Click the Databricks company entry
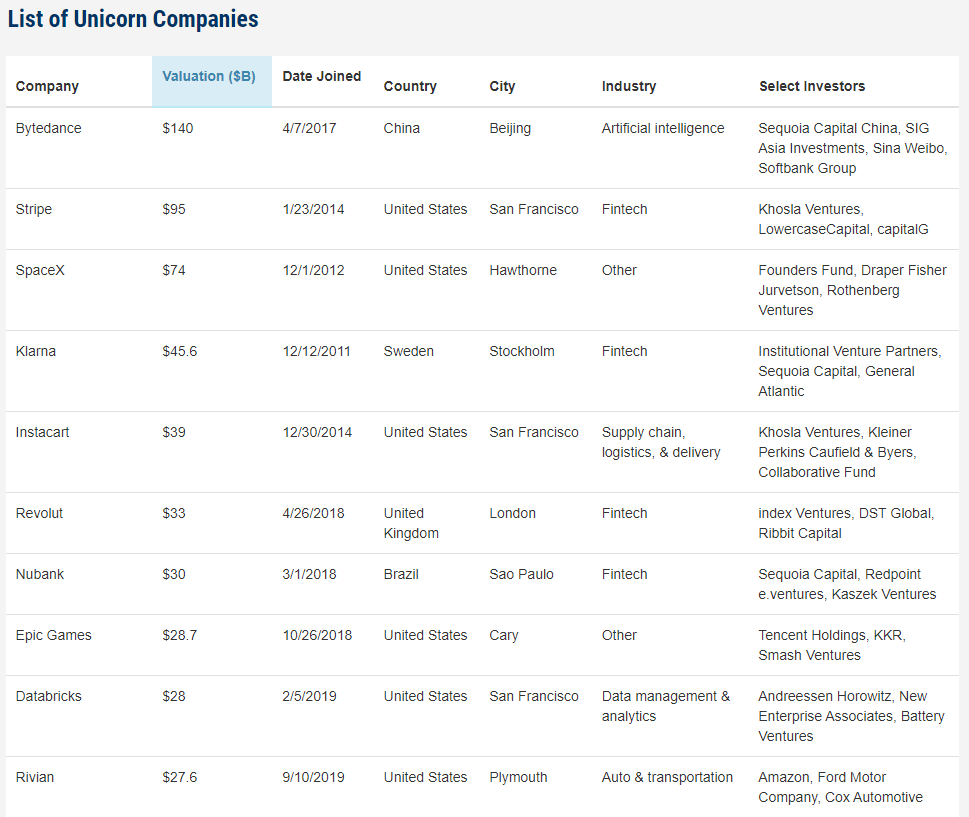Image resolution: width=969 pixels, height=817 pixels. [50, 696]
